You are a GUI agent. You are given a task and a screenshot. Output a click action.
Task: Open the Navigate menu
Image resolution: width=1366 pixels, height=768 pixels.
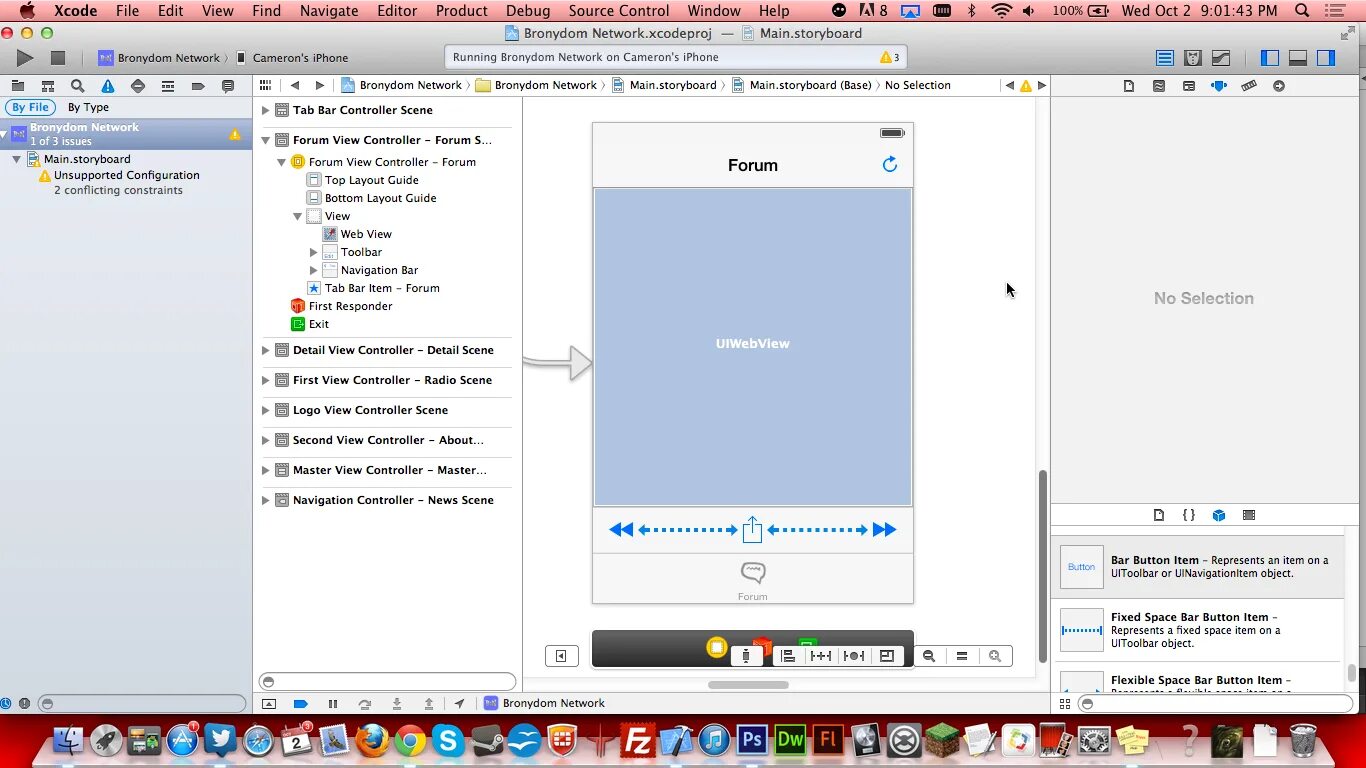coord(329,11)
